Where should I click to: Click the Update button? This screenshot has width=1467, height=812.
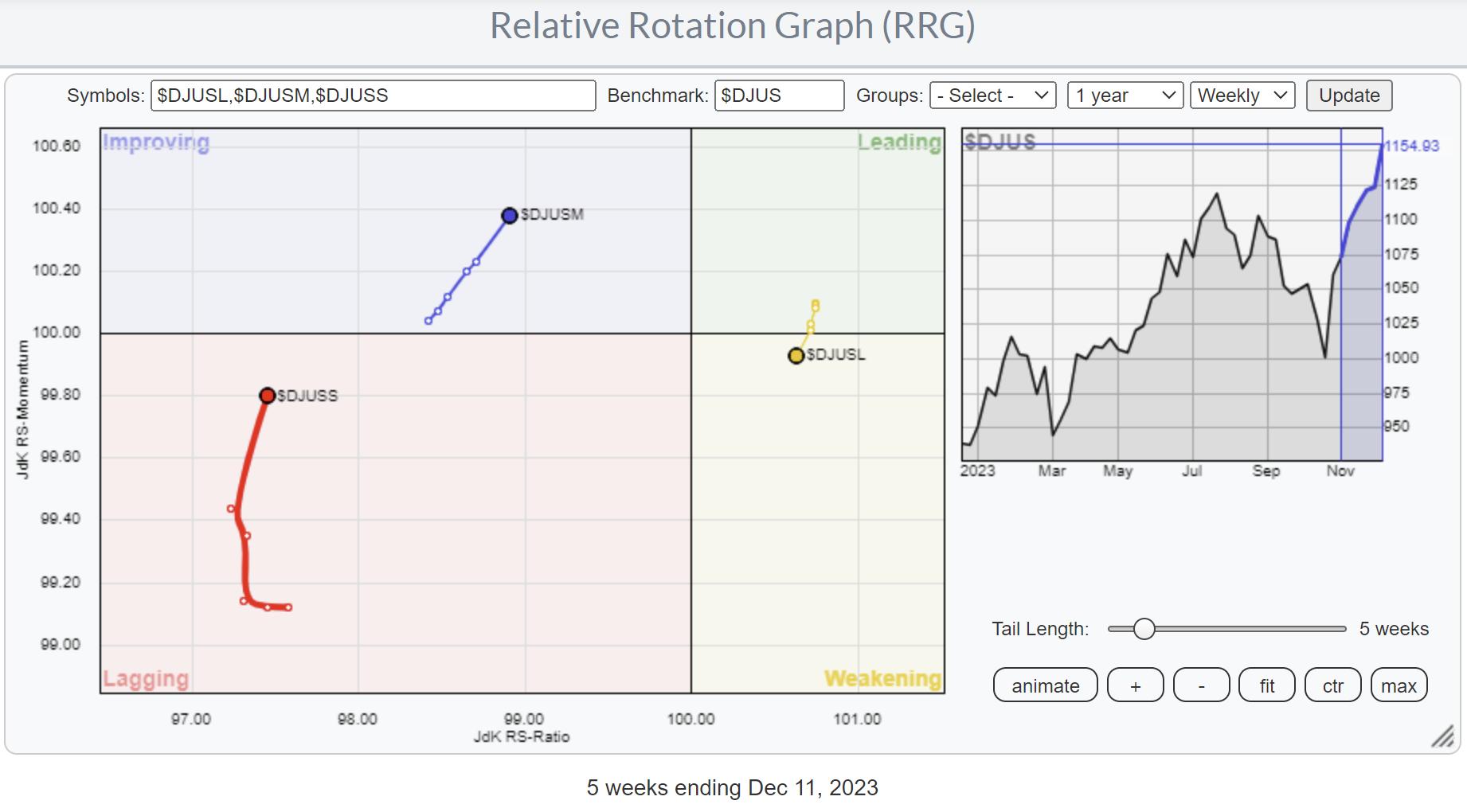tap(1348, 96)
